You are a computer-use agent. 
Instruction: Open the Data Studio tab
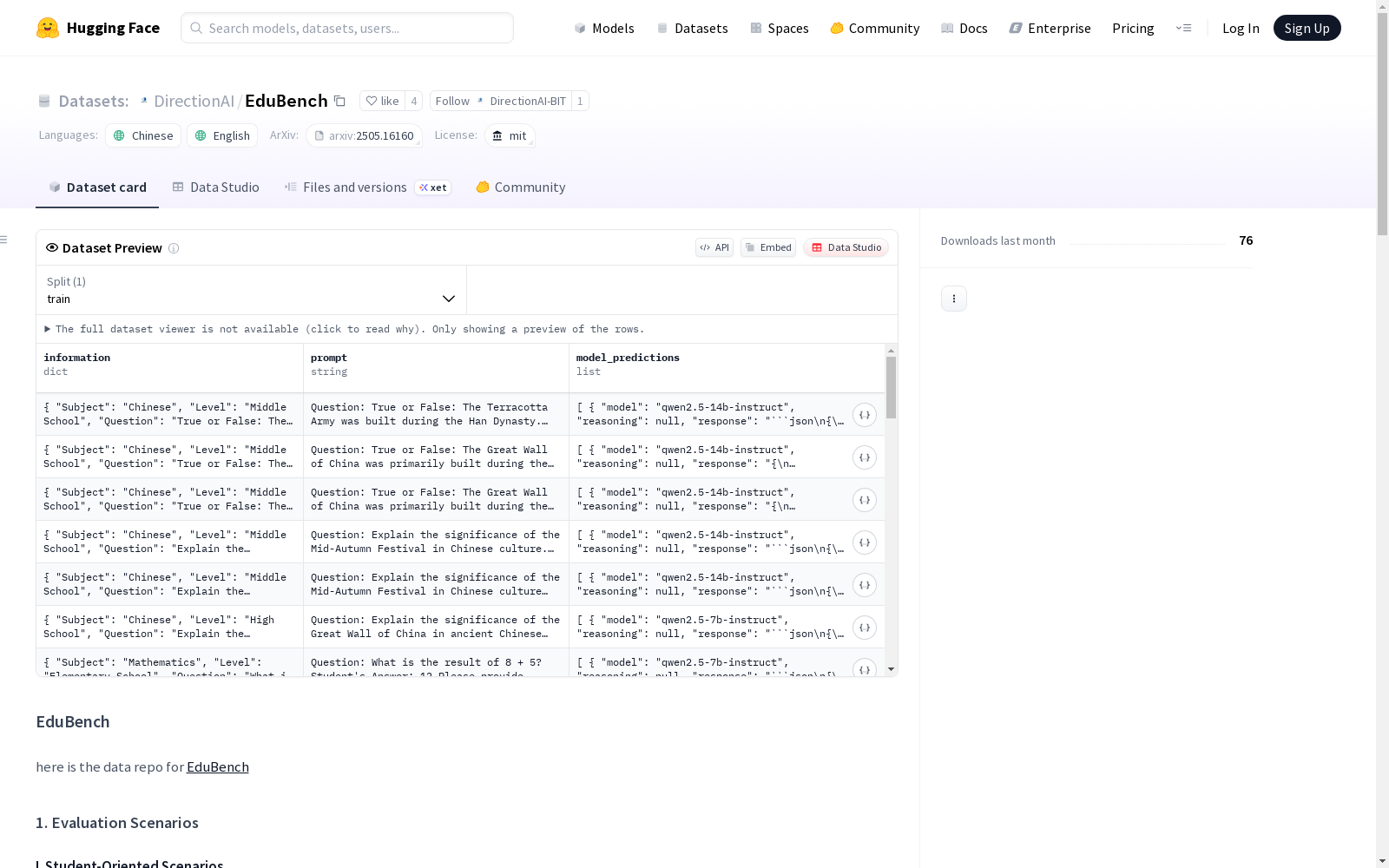pos(215,187)
